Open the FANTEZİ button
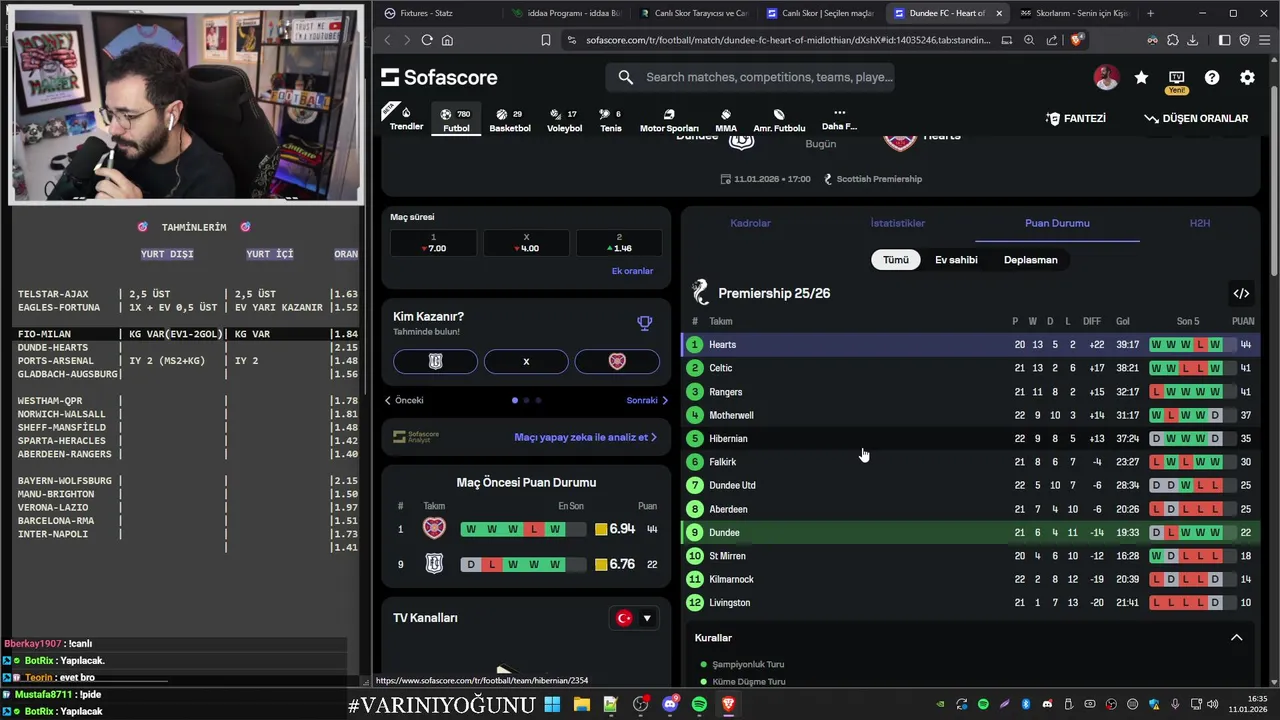Image resolution: width=1280 pixels, height=720 pixels. (1076, 118)
